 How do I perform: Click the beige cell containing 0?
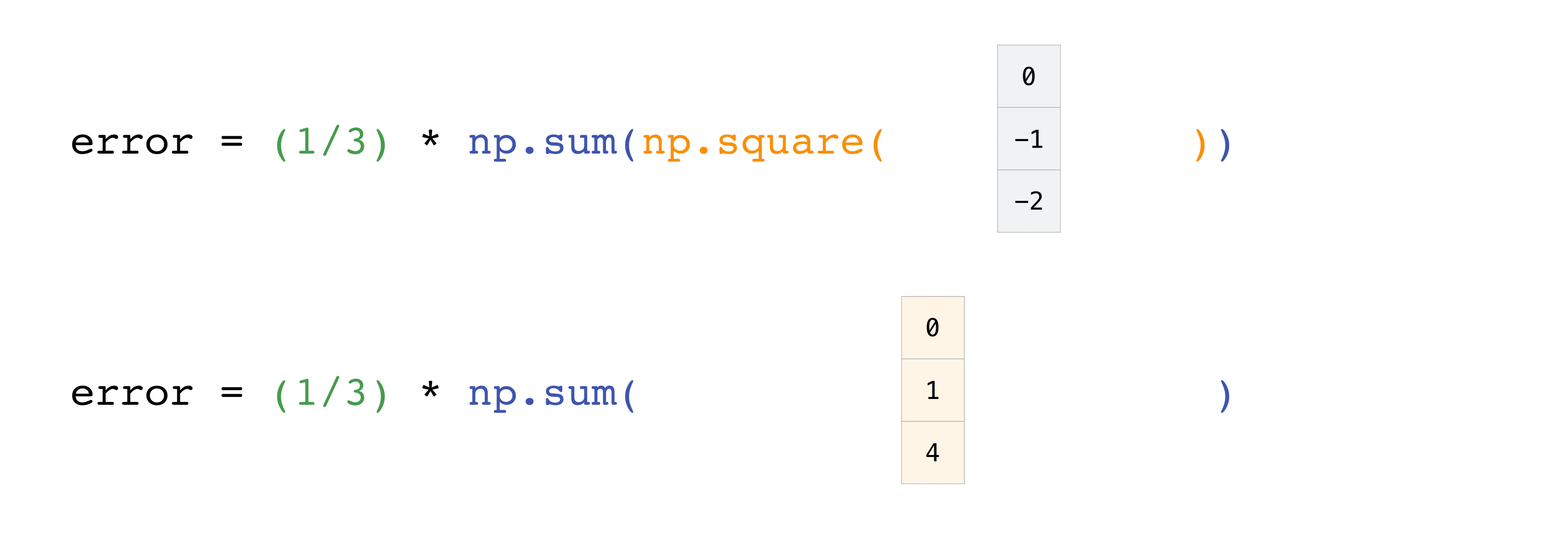point(932,327)
